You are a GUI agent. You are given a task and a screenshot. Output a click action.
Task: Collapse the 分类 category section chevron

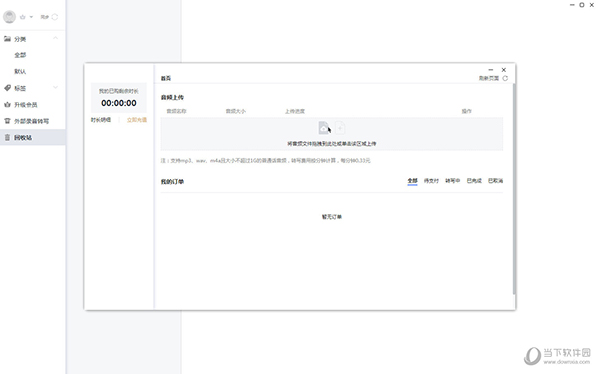tap(55, 38)
